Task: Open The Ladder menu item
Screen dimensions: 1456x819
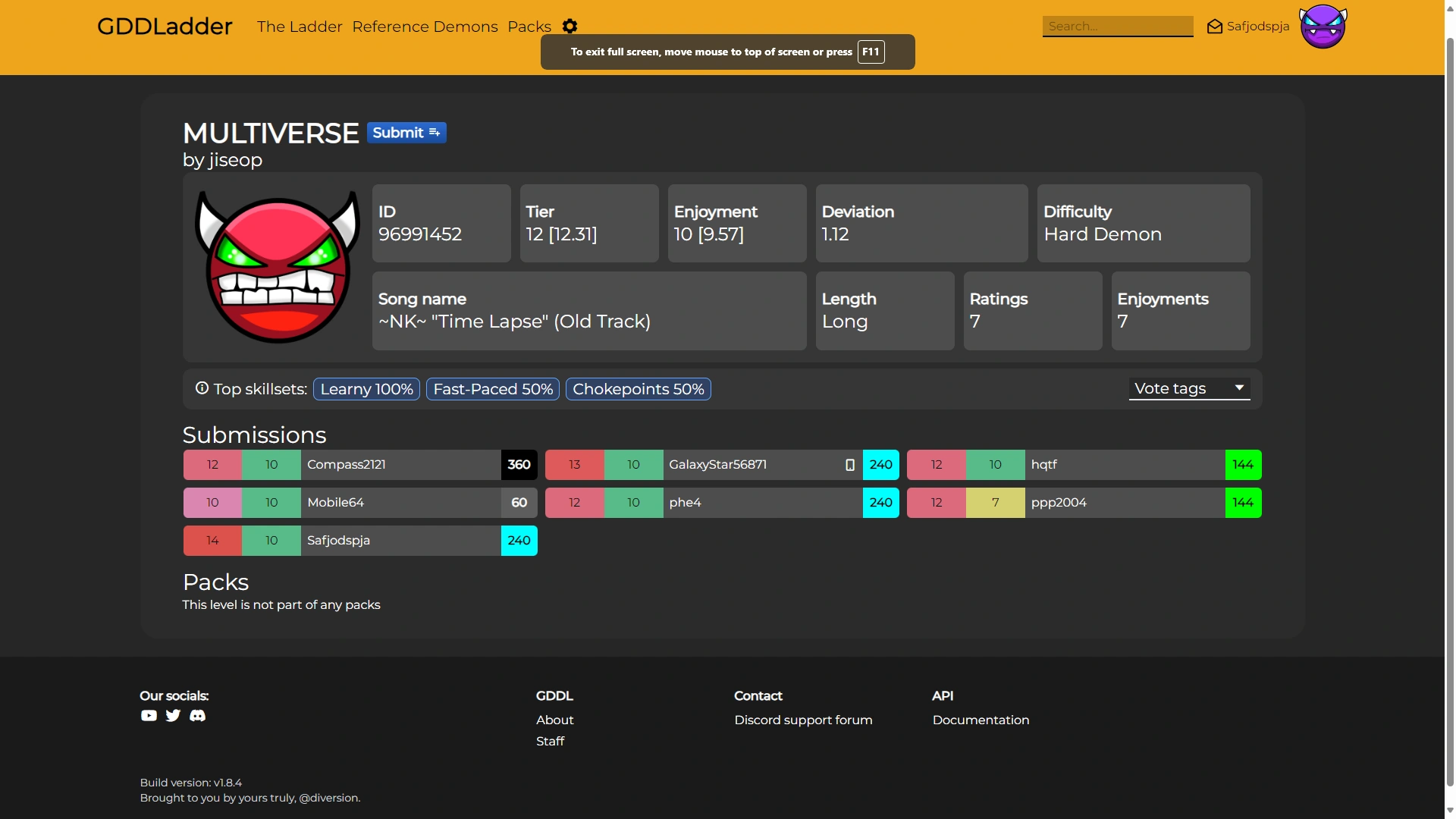Action: point(299,27)
